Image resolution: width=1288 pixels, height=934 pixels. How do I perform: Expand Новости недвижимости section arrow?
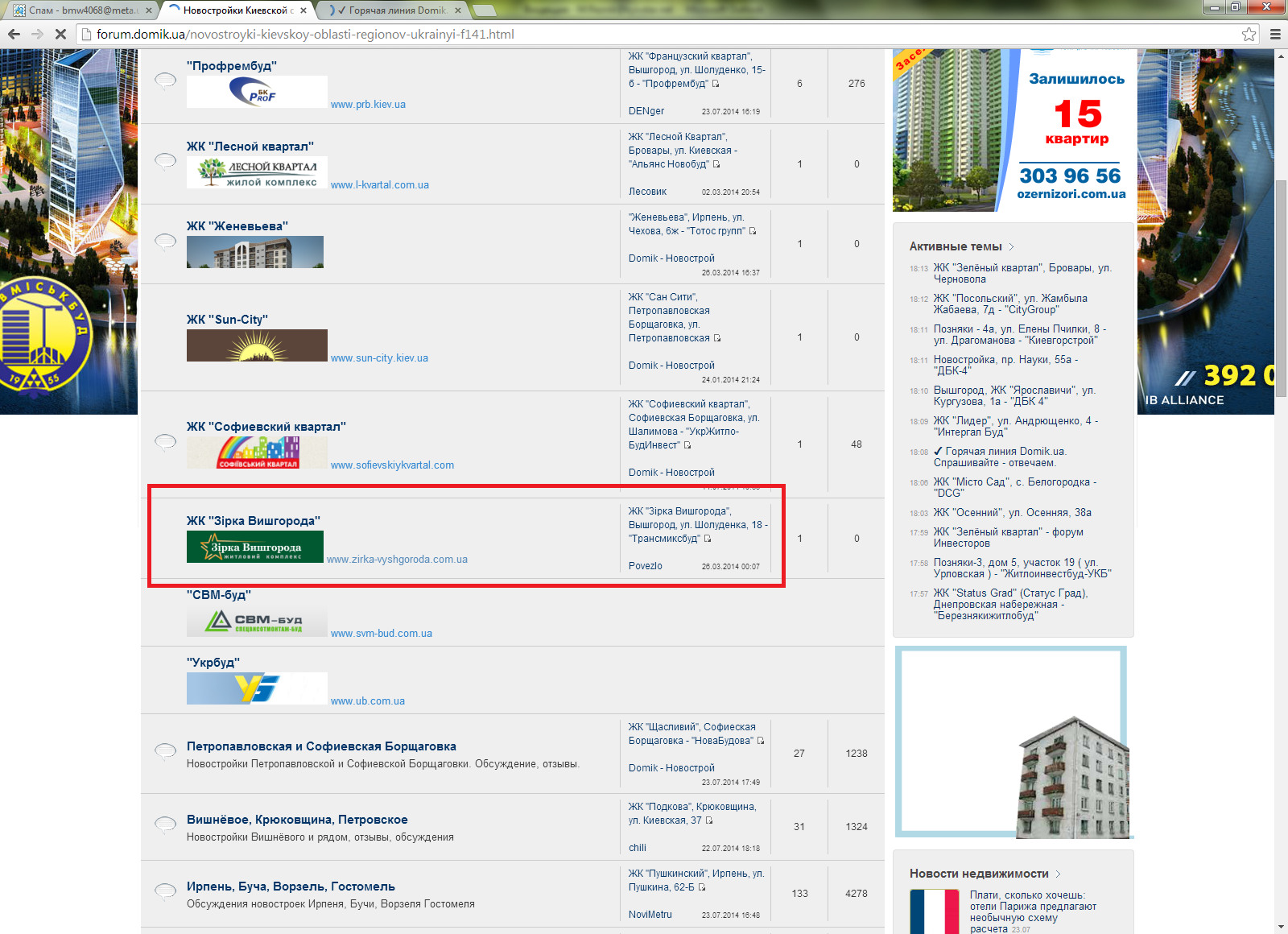click(1059, 874)
